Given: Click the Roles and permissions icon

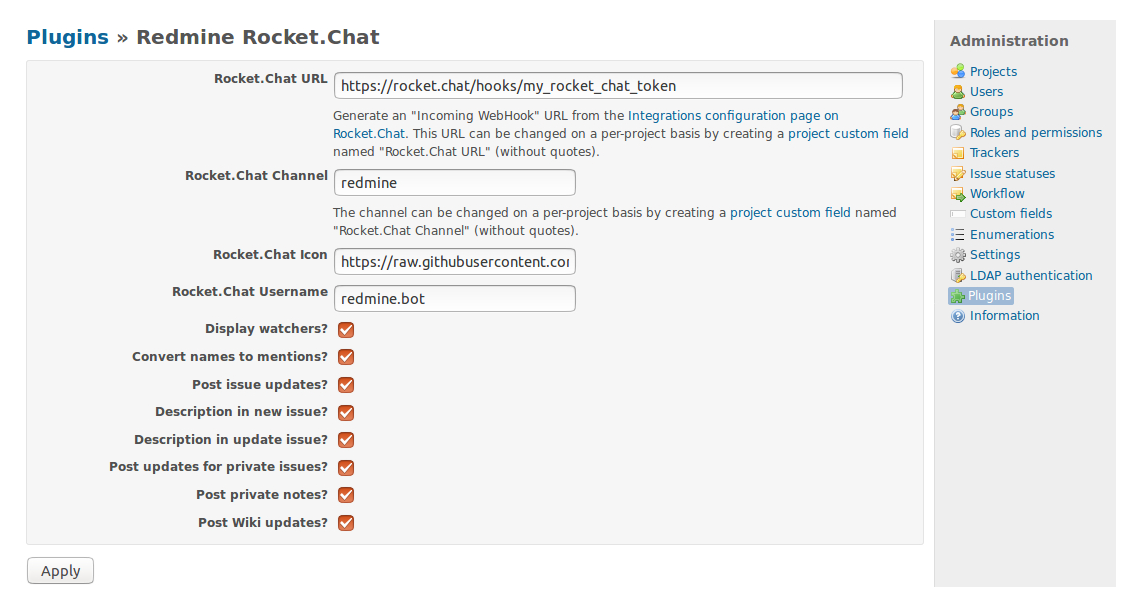Looking at the screenshot, I should coord(958,133).
